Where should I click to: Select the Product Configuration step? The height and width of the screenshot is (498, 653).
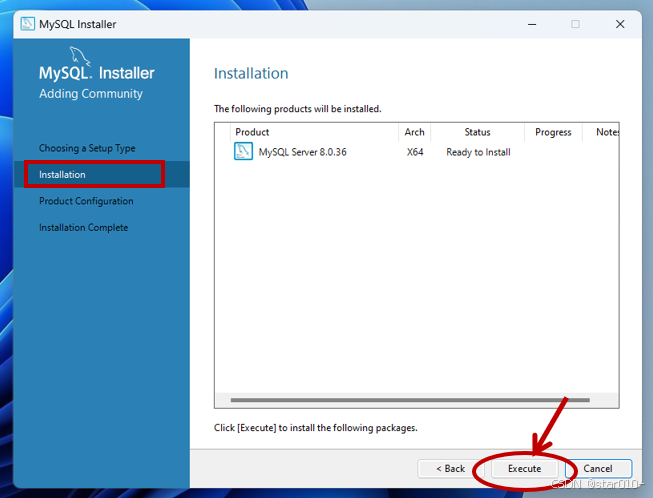tap(86, 201)
